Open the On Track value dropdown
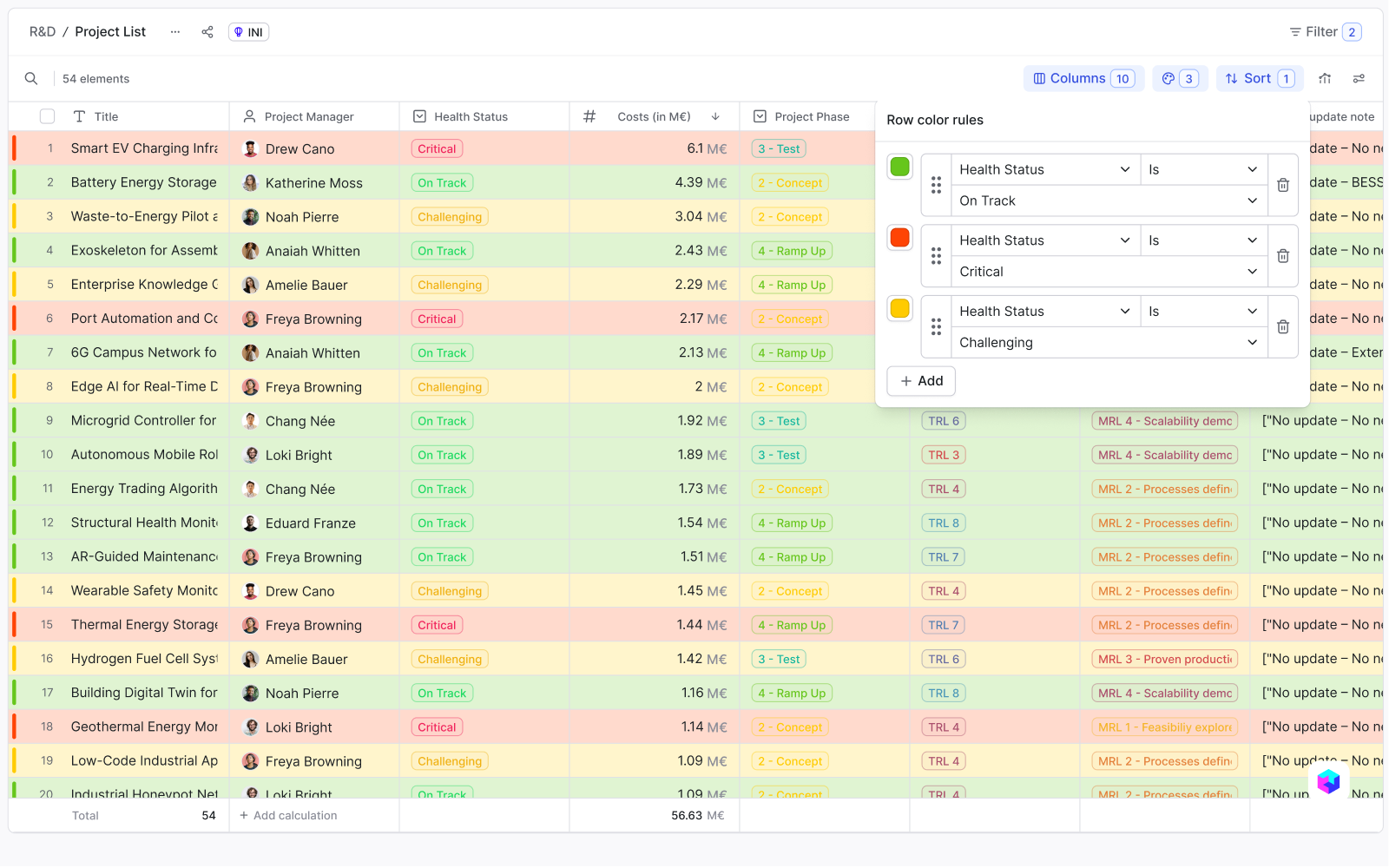The image size is (1389, 868). tap(1109, 201)
